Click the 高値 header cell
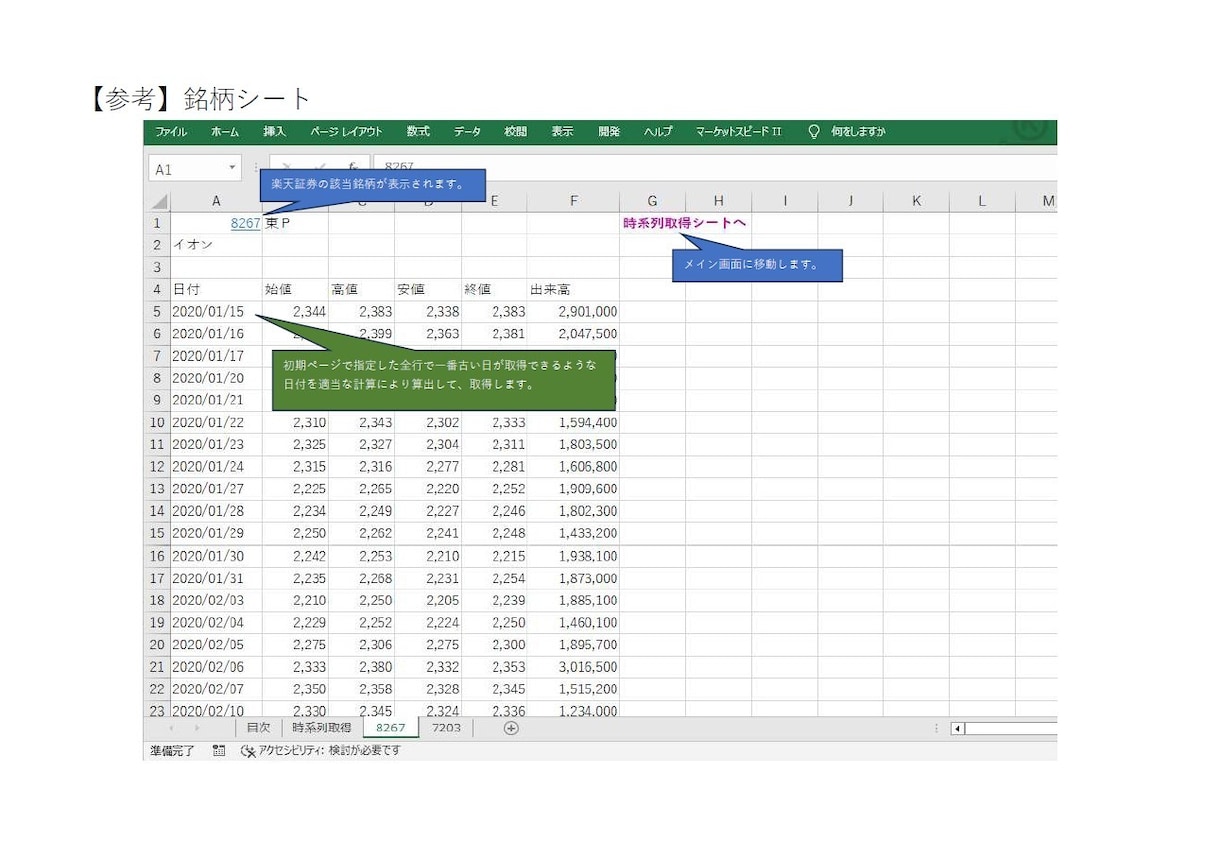Image resolution: width=1220 pixels, height=859 pixels. pos(361,290)
